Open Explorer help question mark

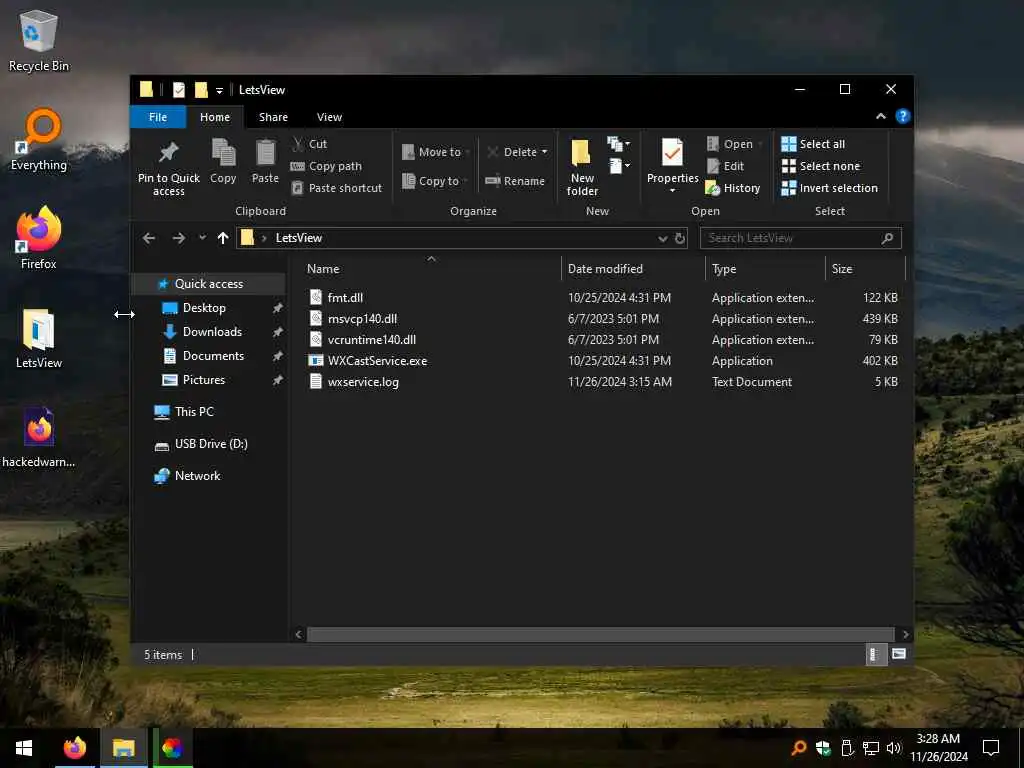[903, 116]
